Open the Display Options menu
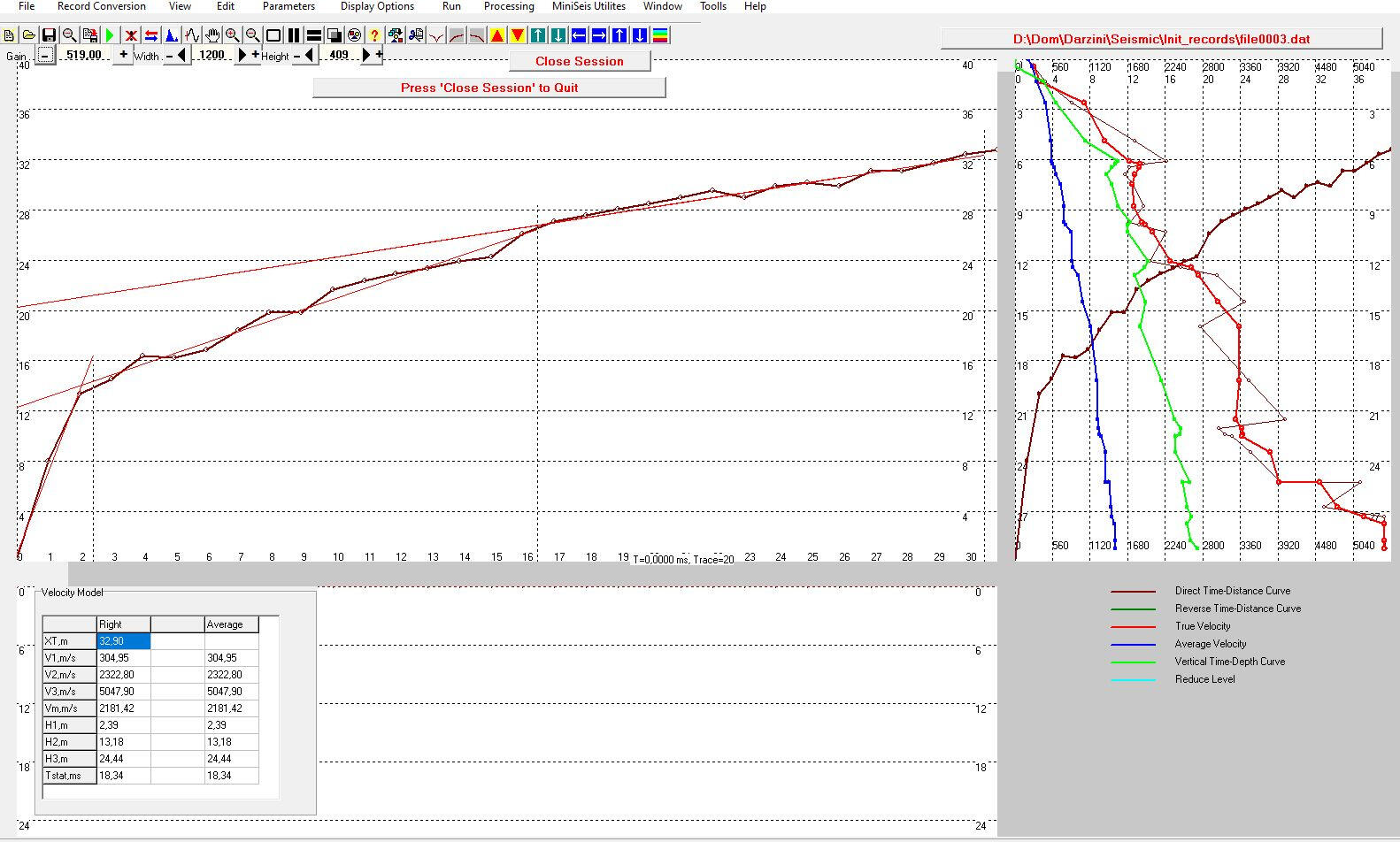The height and width of the screenshot is (842, 1400). tap(377, 6)
